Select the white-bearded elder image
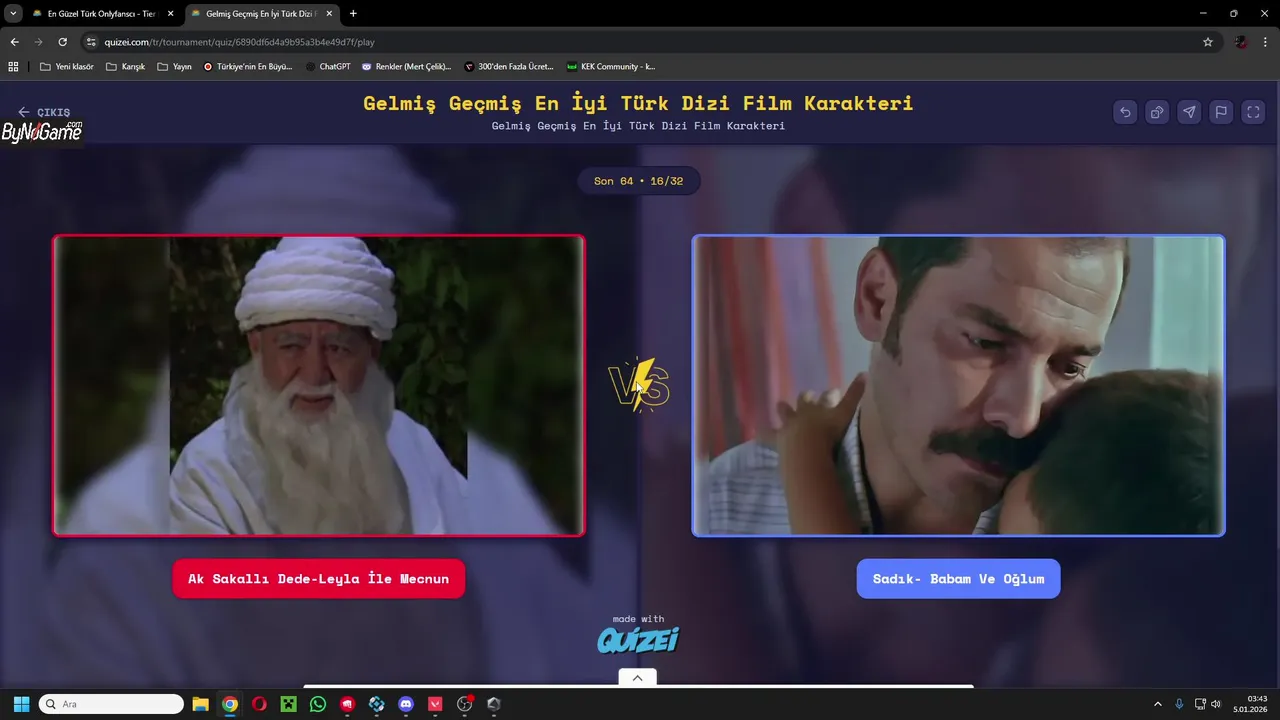The image size is (1280, 720). 319,386
